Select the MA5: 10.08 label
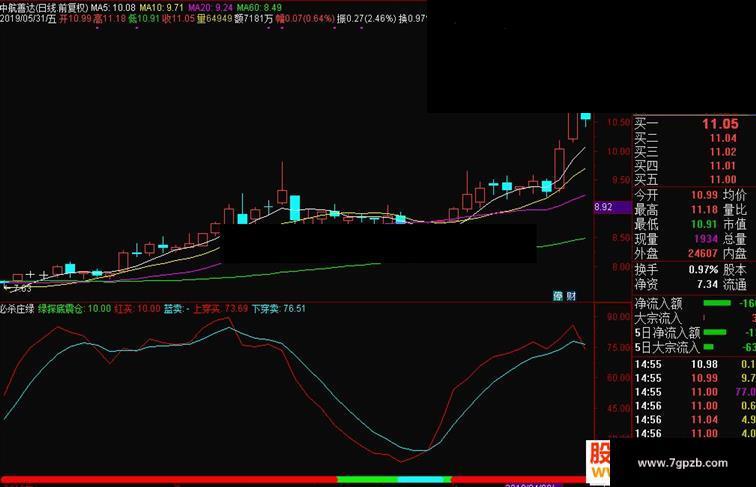The height and width of the screenshot is (487, 756). [x=113, y=8]
